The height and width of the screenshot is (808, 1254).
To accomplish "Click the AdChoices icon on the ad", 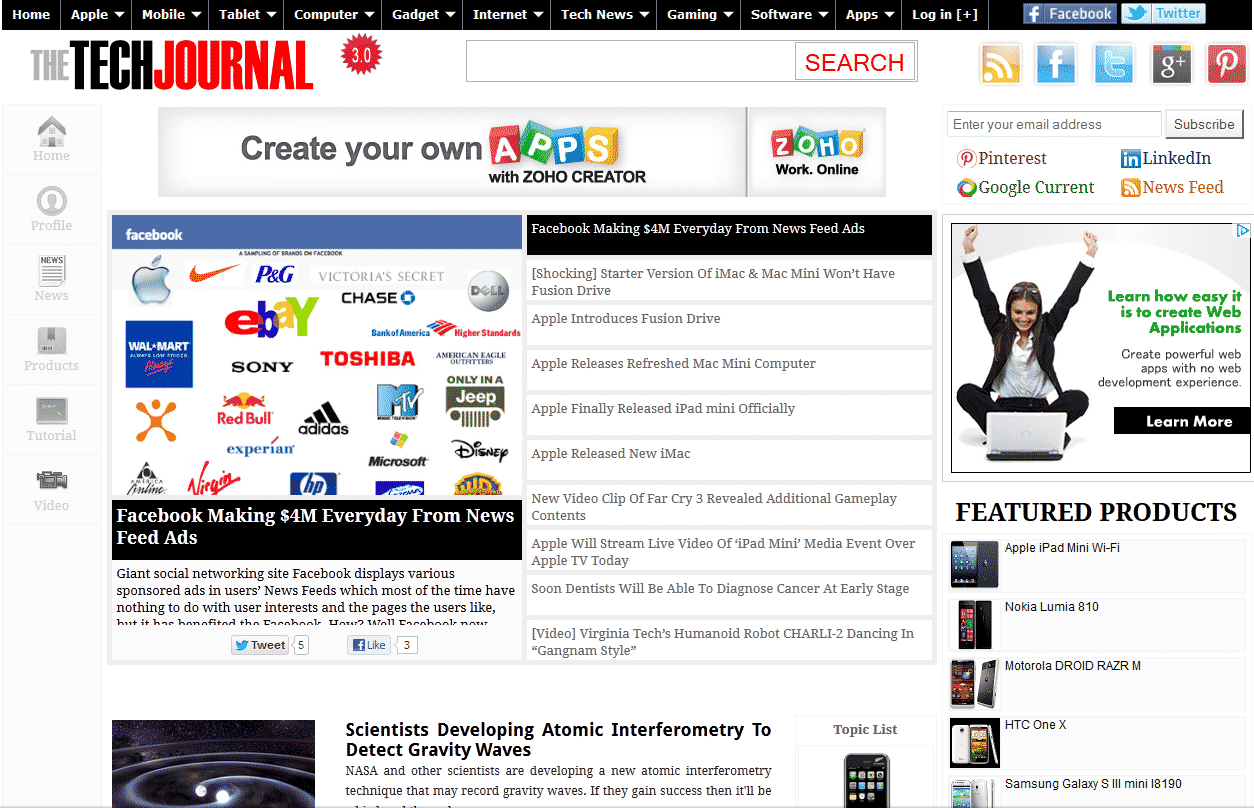I will pyautogui.click(x=1243, y=231).
